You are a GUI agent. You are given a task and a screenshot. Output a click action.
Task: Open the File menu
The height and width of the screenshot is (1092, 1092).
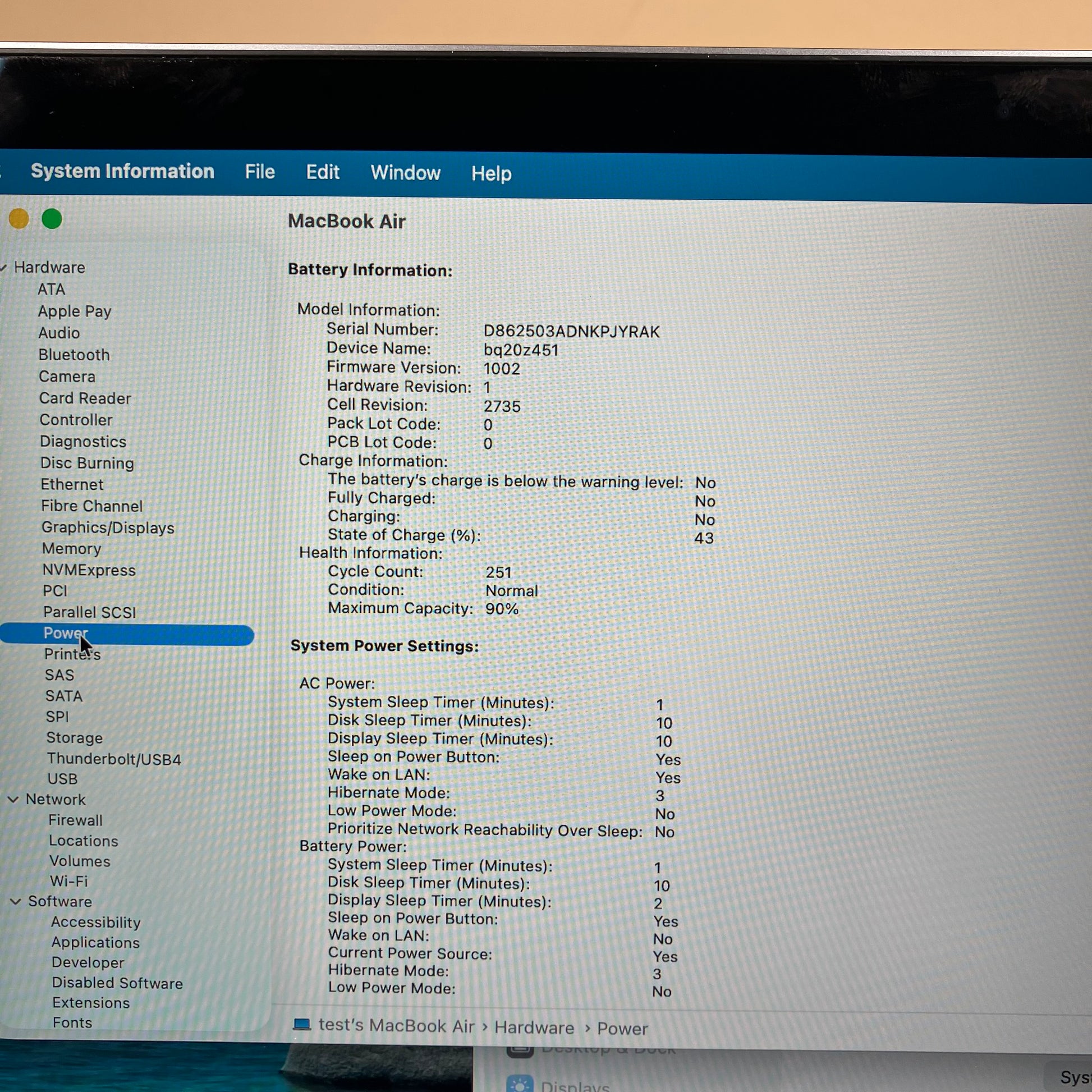click(x=259, y=172)
